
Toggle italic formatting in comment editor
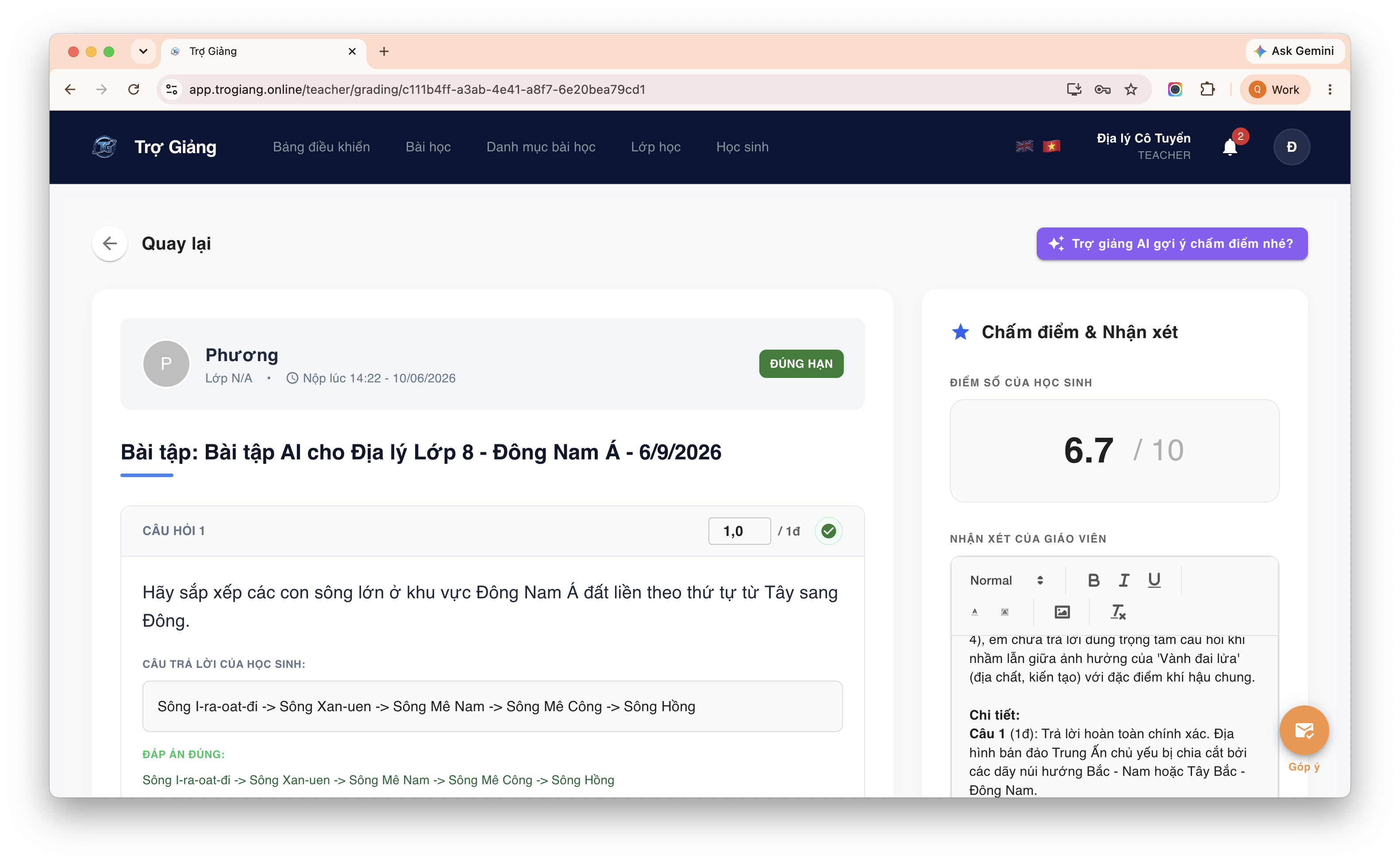point(1123,580)
